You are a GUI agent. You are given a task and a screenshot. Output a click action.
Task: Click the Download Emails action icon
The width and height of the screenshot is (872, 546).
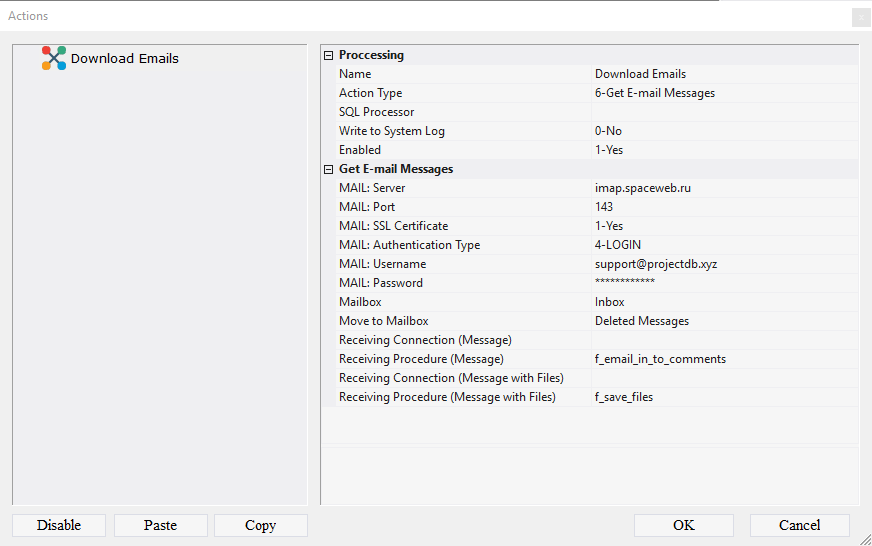click(54, 58)
